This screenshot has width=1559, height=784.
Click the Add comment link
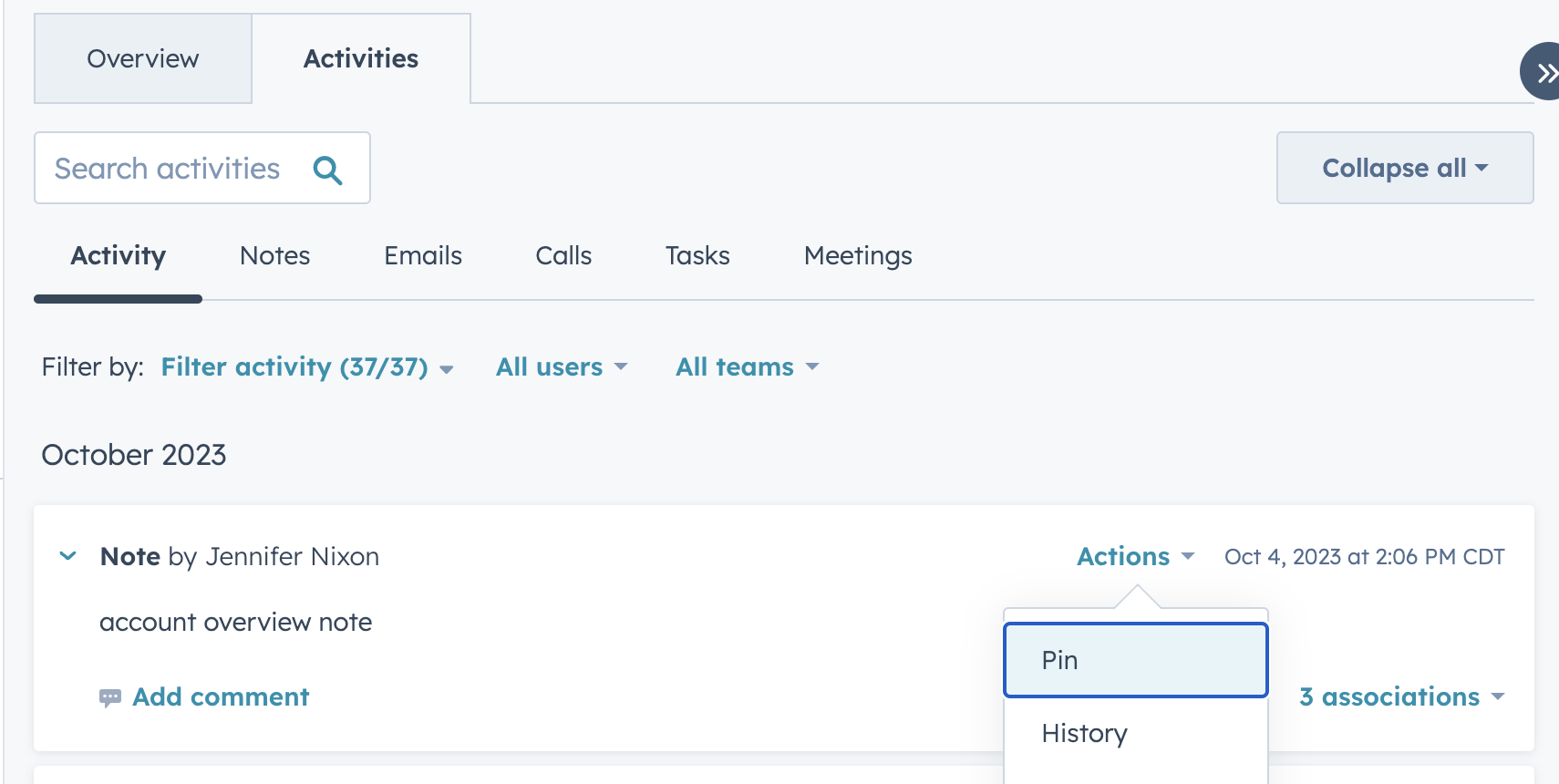tap(222, 696)
